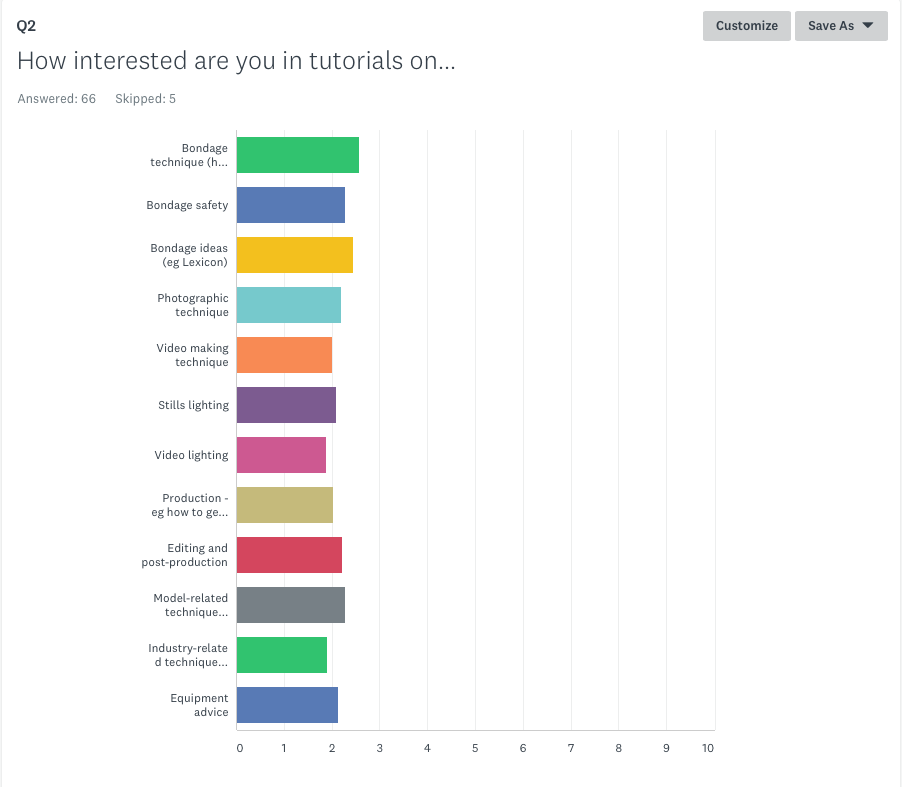
Task: Select the green Bondage technique bar
Action: [297, 155]
